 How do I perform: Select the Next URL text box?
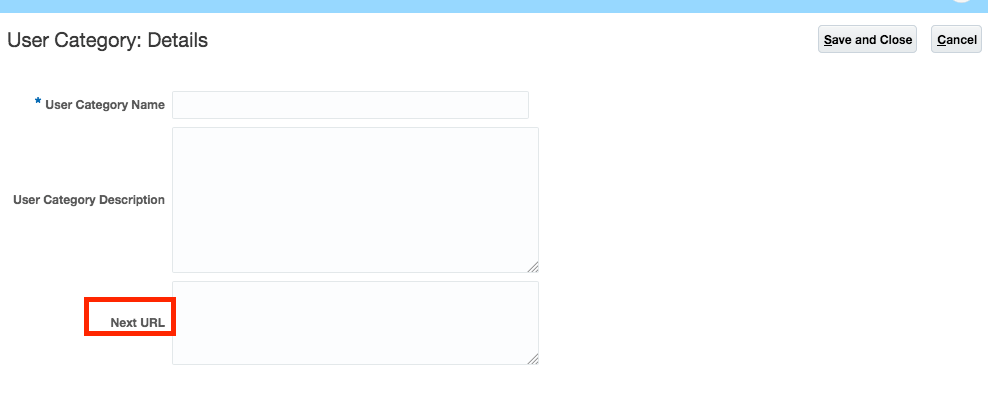tap(355, 323)
